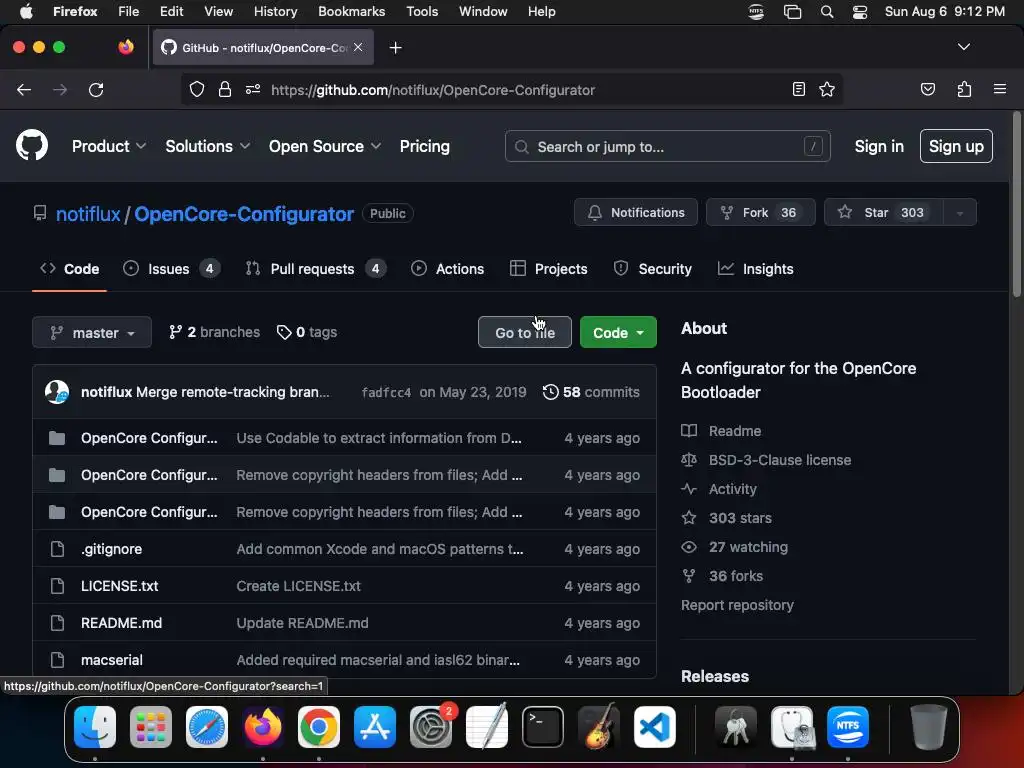1024x768 pixels.
Task: Open the macserial file
Action: coord(112,660)
